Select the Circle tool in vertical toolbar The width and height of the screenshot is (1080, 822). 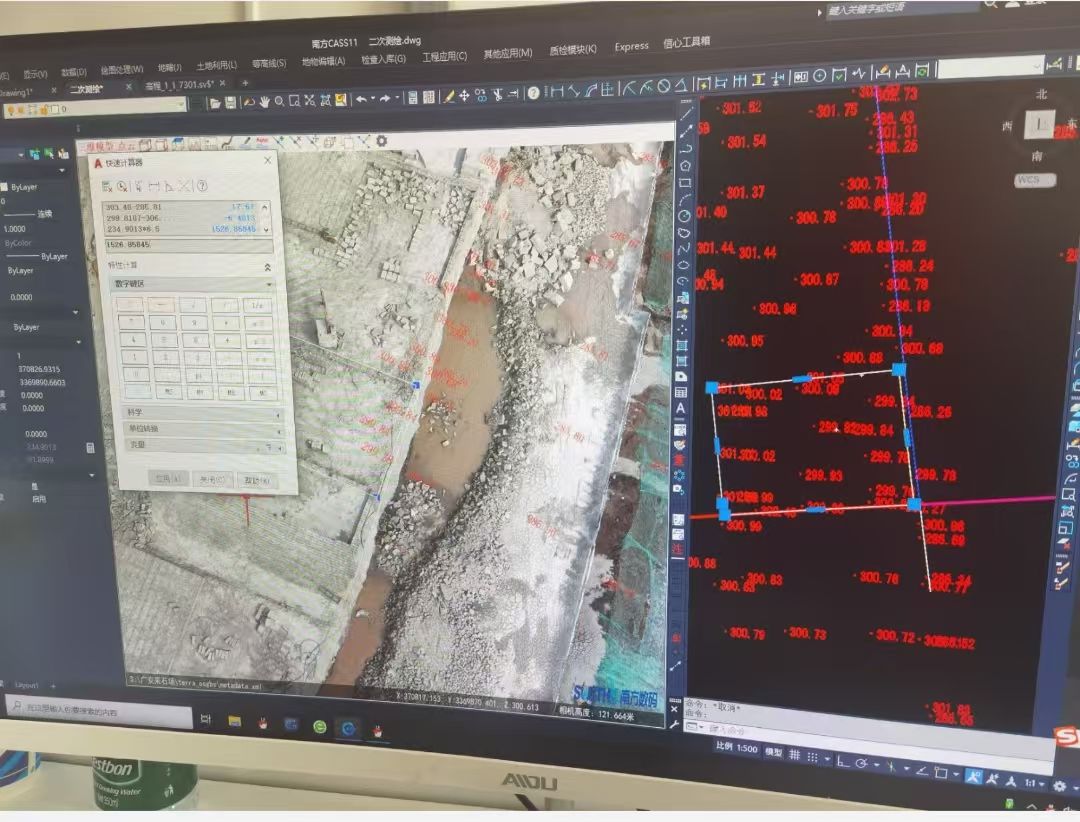pos(685,216)
